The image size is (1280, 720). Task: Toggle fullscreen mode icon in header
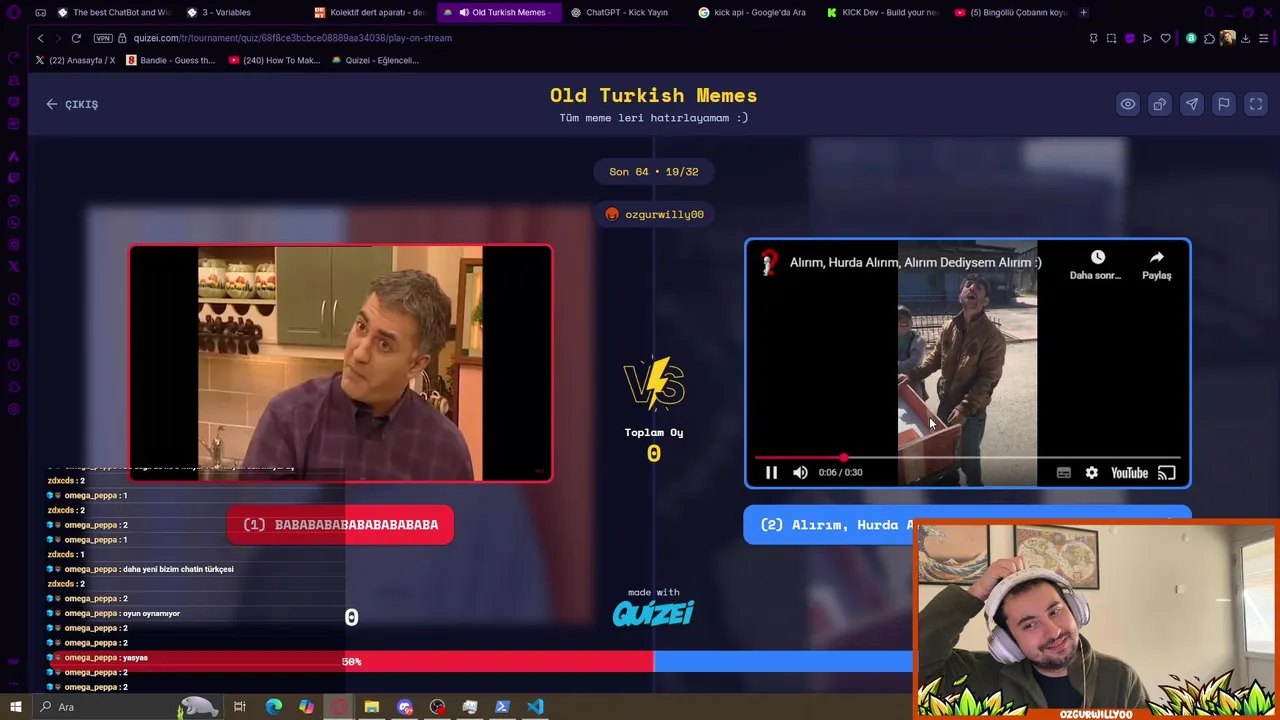(x=1255, y=104)
